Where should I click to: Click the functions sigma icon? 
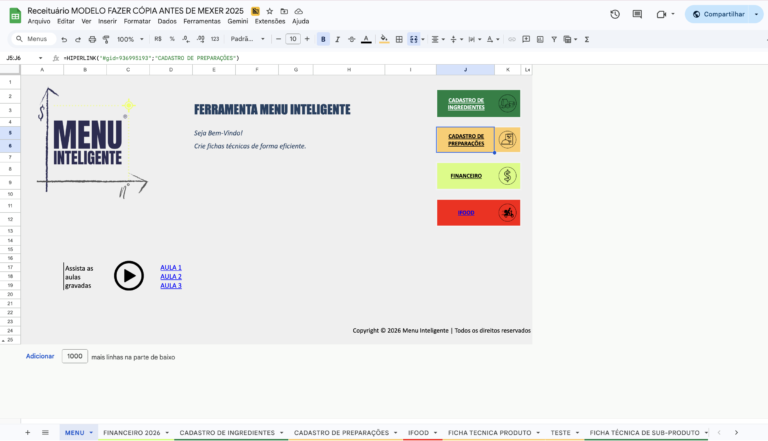[x=587, y=39]
